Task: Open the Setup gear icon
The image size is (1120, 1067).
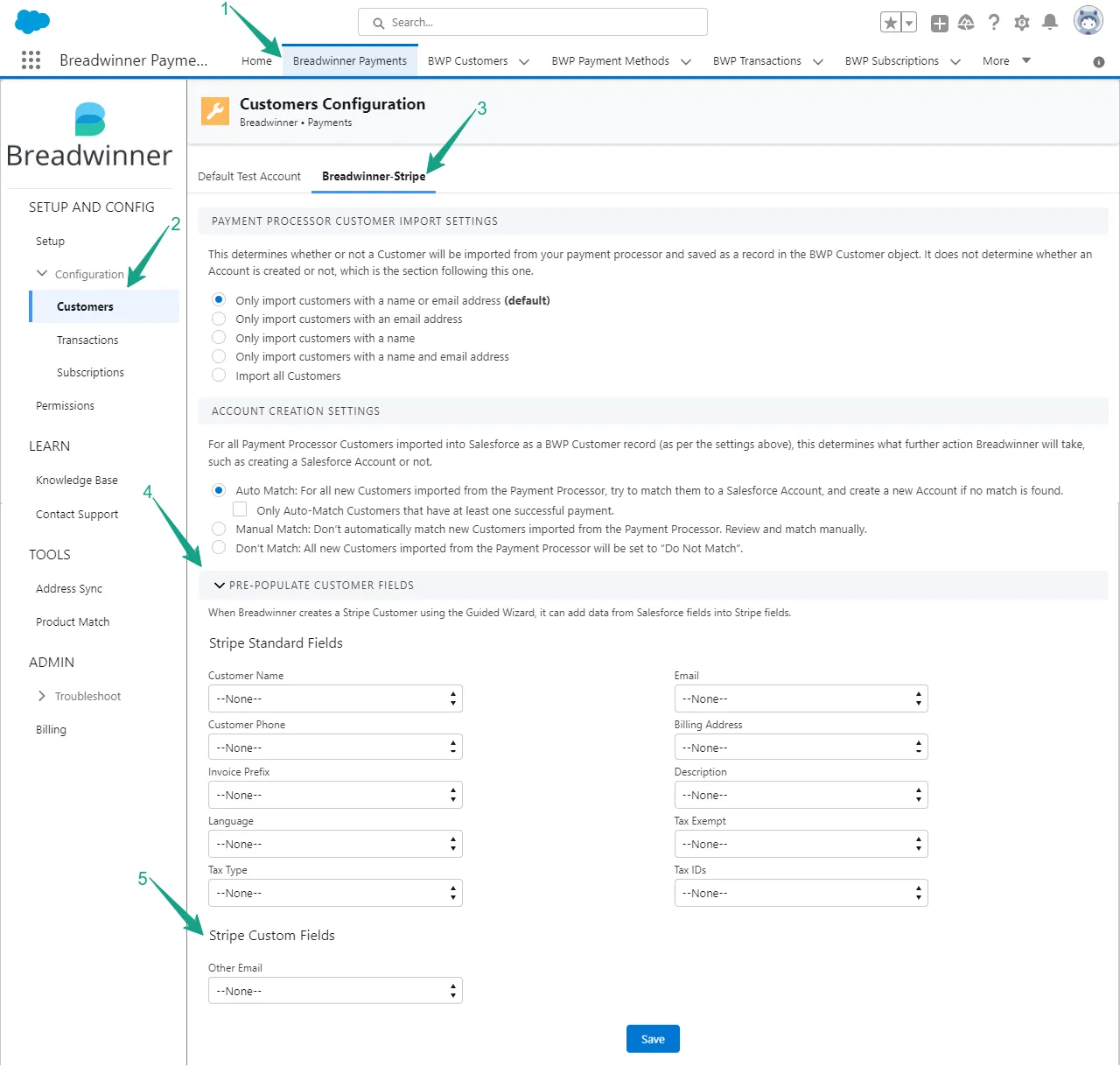Action: tap(1022, 23)
